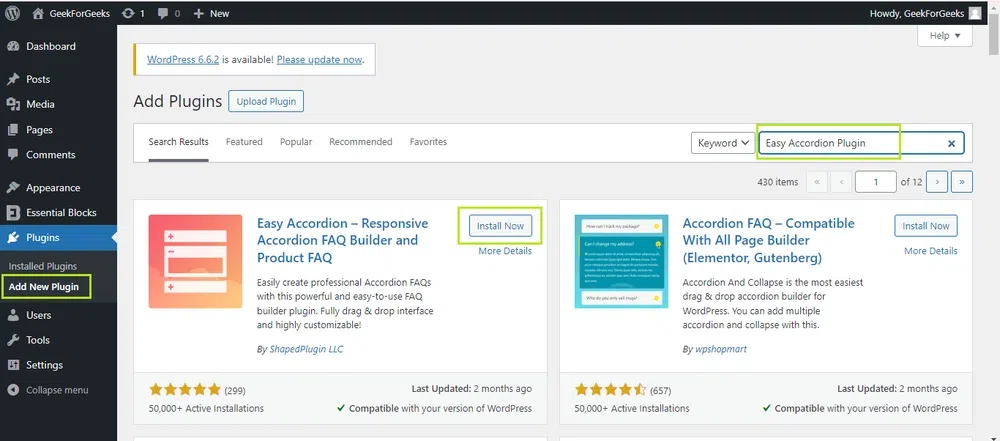The width and height of the screenshot is (1000, 441).
Task: Click the 'Add Plugins' page heading
Action: [x=177, y=101]
